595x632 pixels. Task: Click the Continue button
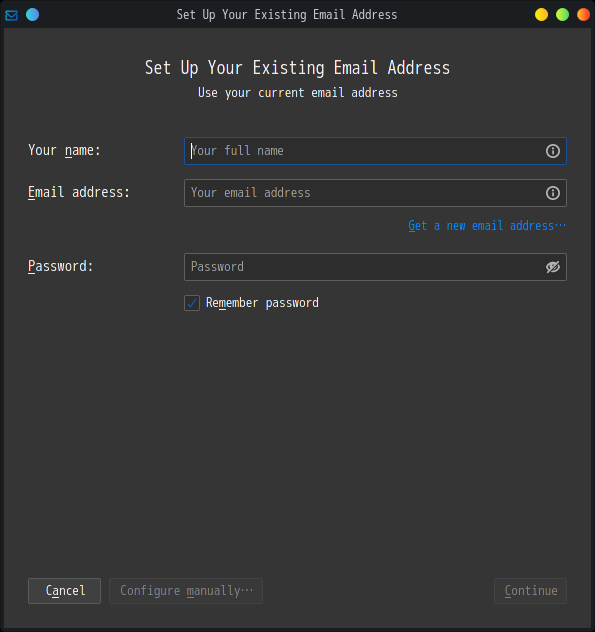coord(531,591)
